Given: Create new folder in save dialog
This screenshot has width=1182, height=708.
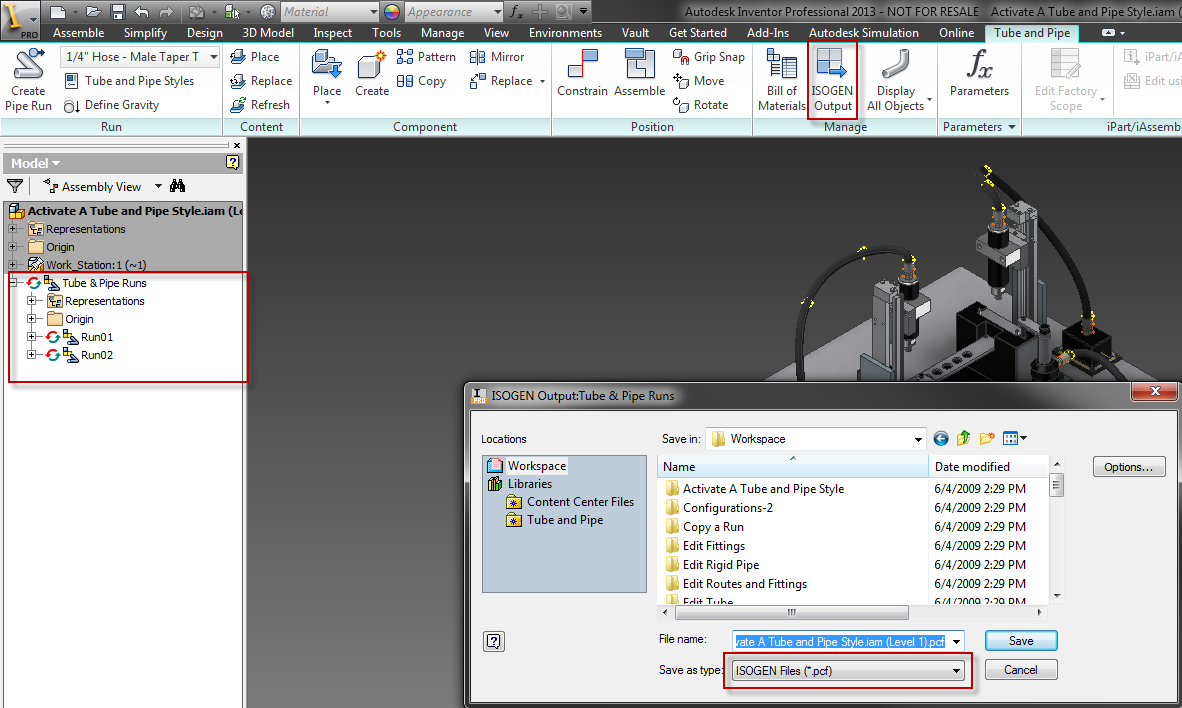Looking at the screenshot, I should click(987, 438).
